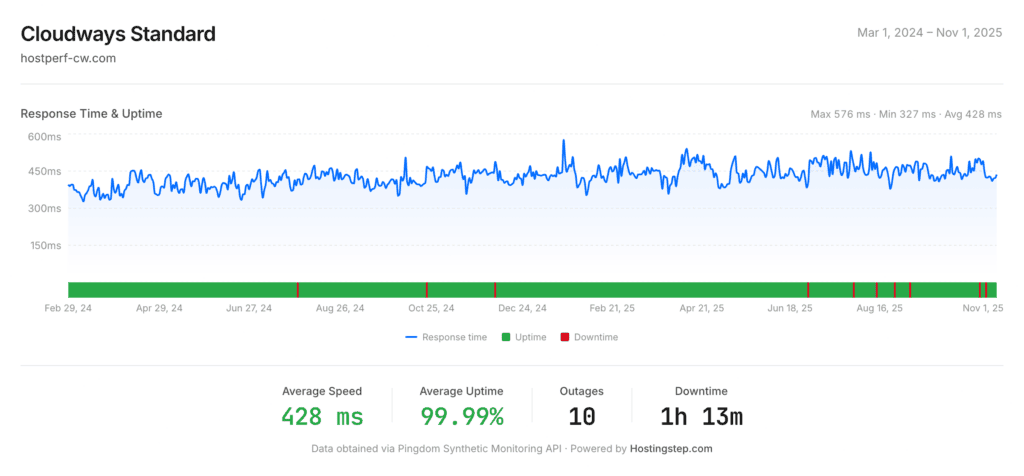Click the first red downtime marker near Aug 2024
The height and width of the screenshot is (476, 1024).
pyautogui.click(x=298, y=290)
